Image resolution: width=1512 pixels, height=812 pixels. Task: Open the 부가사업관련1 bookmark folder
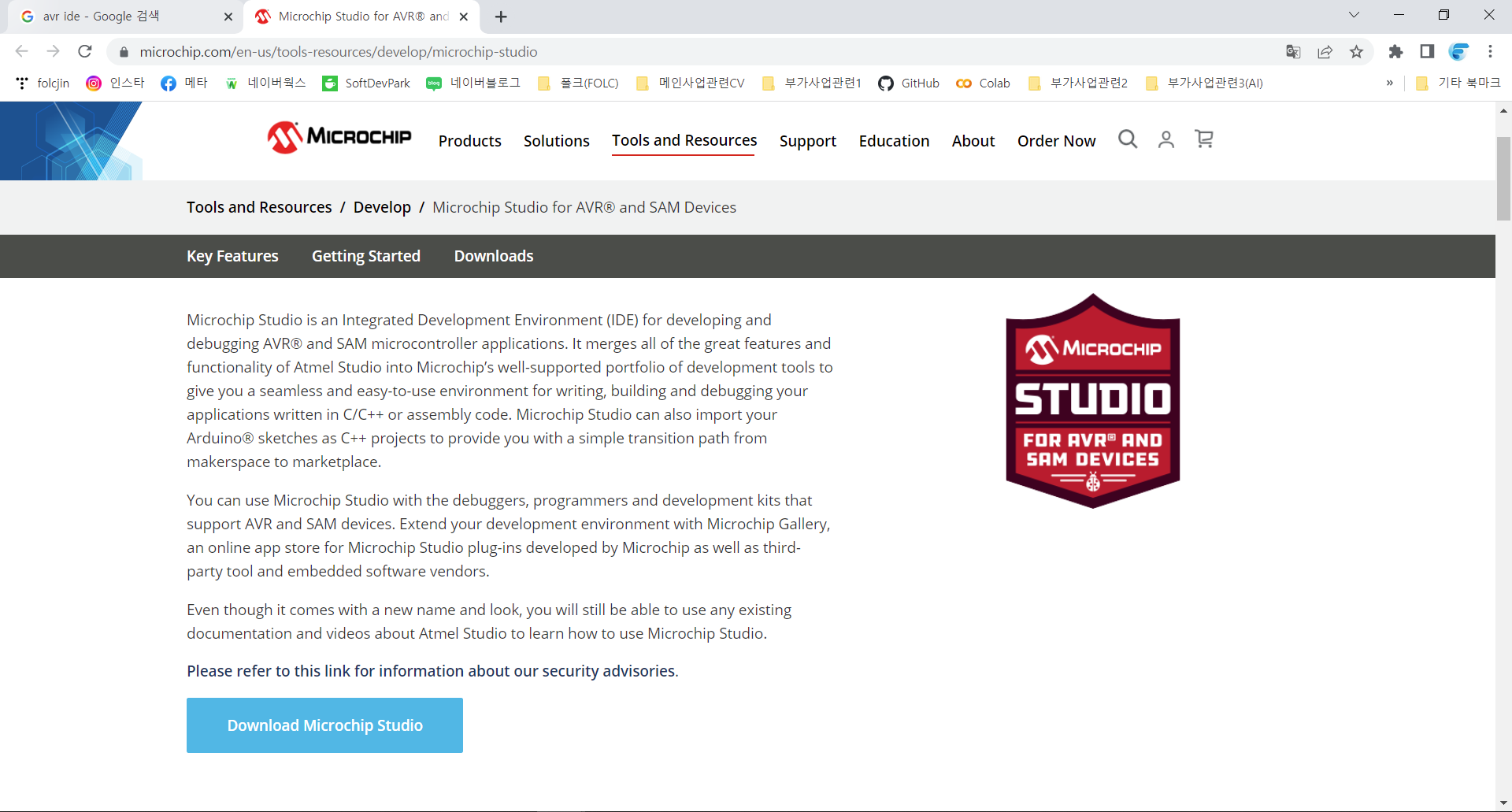812,83
